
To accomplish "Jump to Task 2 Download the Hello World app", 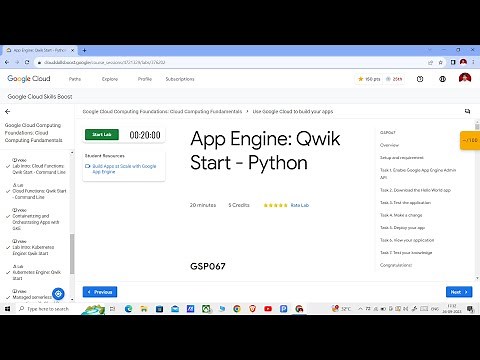I will (x=415, y=190).
